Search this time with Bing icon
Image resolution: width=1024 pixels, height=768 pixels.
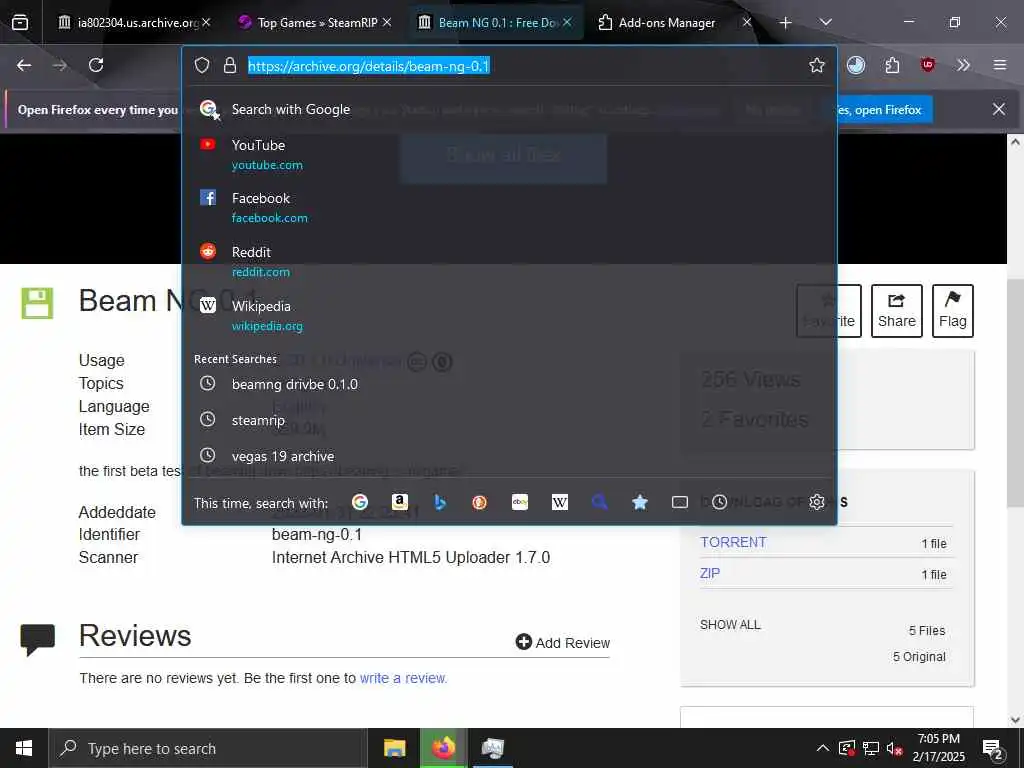click(x=440, y=502)
